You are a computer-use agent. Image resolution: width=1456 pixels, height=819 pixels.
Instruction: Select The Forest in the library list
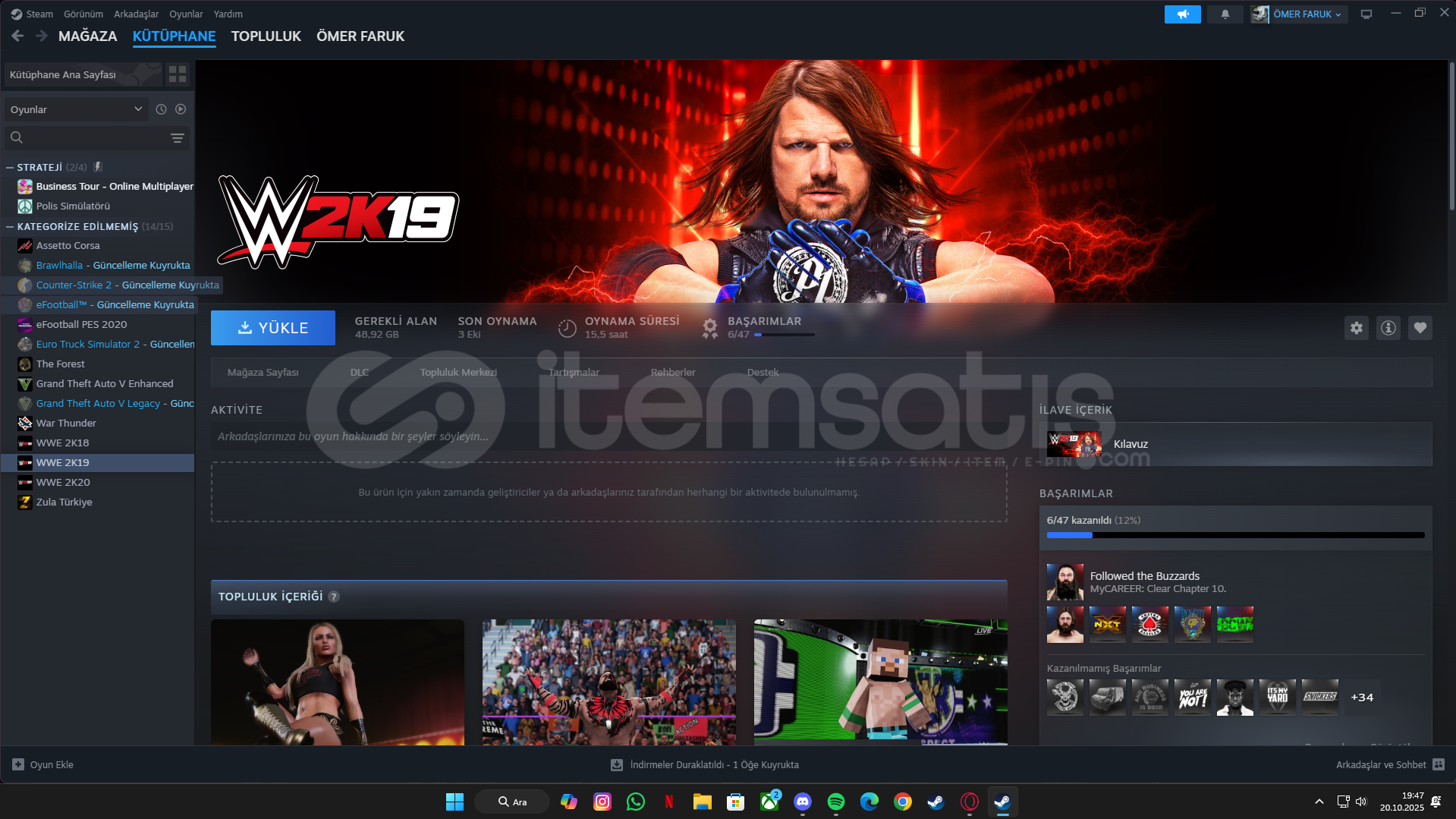point(97,364)
